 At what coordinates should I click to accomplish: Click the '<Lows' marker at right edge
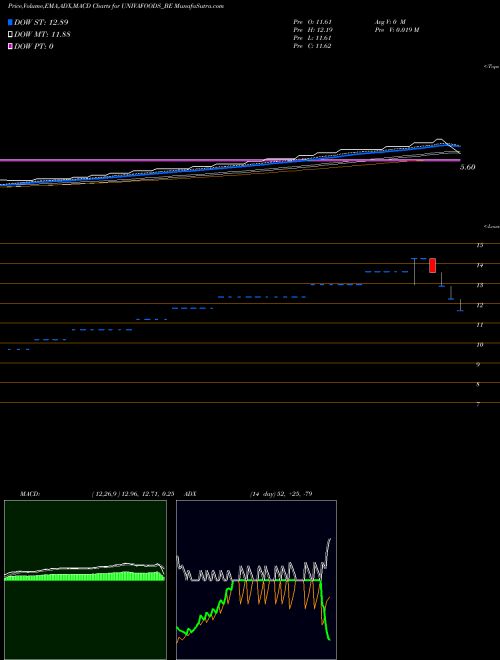(x=492, y=226)
